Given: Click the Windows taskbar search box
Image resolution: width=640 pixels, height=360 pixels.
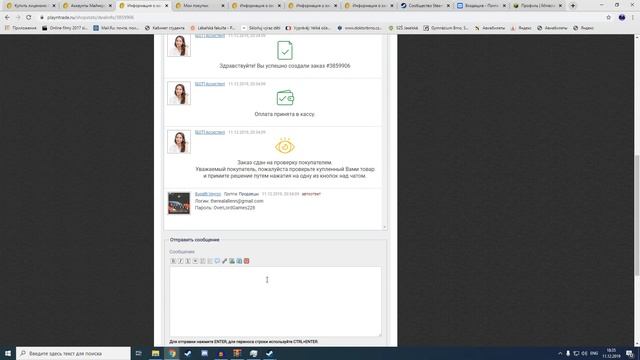Looking at the screenshot, I should 73,353.
